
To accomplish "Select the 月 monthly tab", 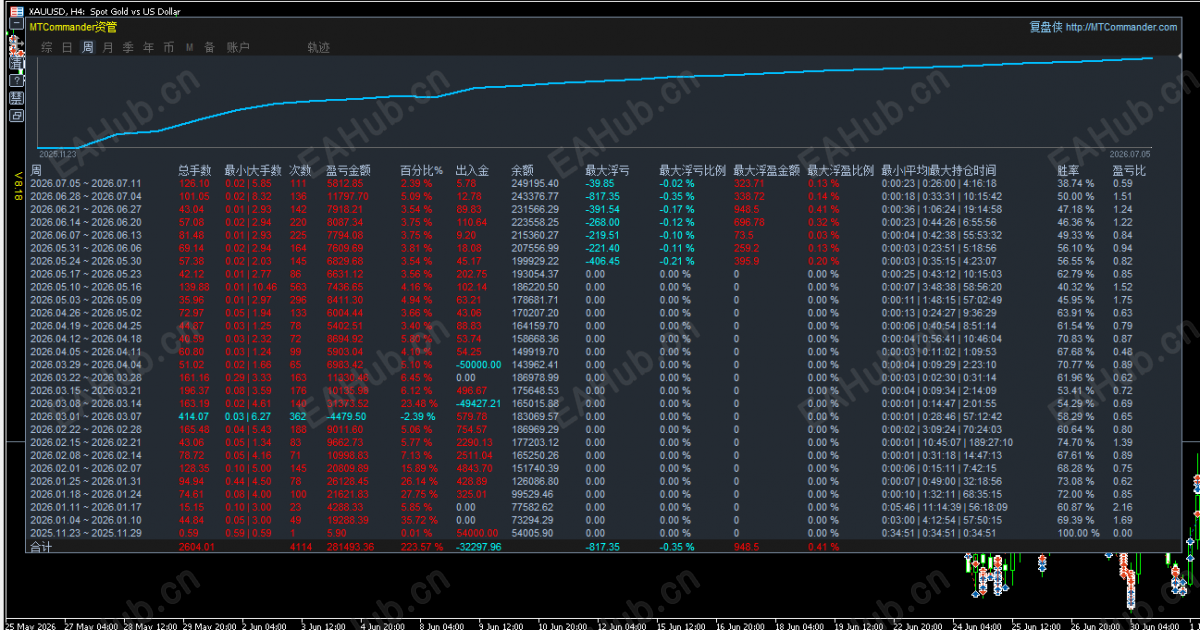I will [x=108, y=47].
